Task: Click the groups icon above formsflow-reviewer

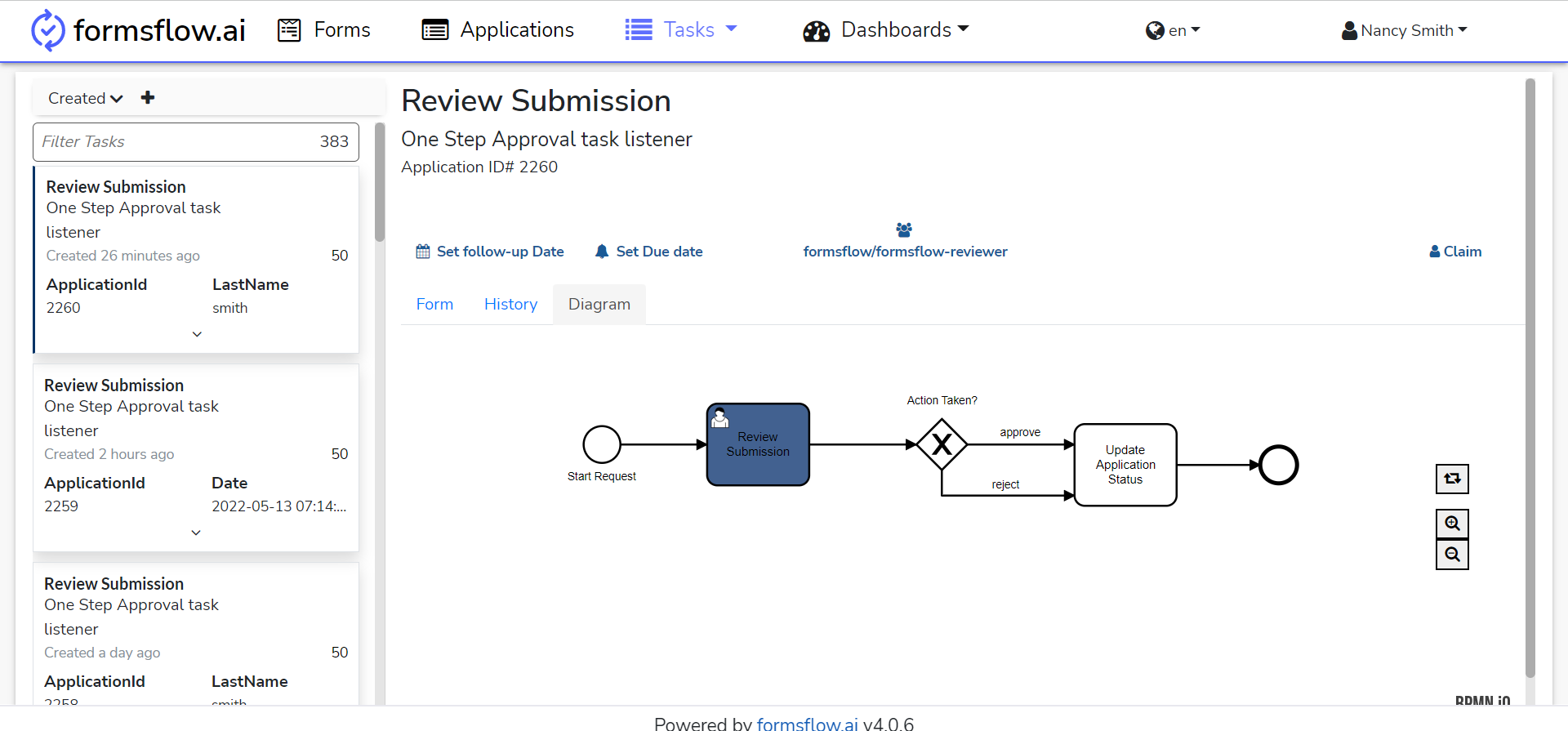Action: [904, 230]
